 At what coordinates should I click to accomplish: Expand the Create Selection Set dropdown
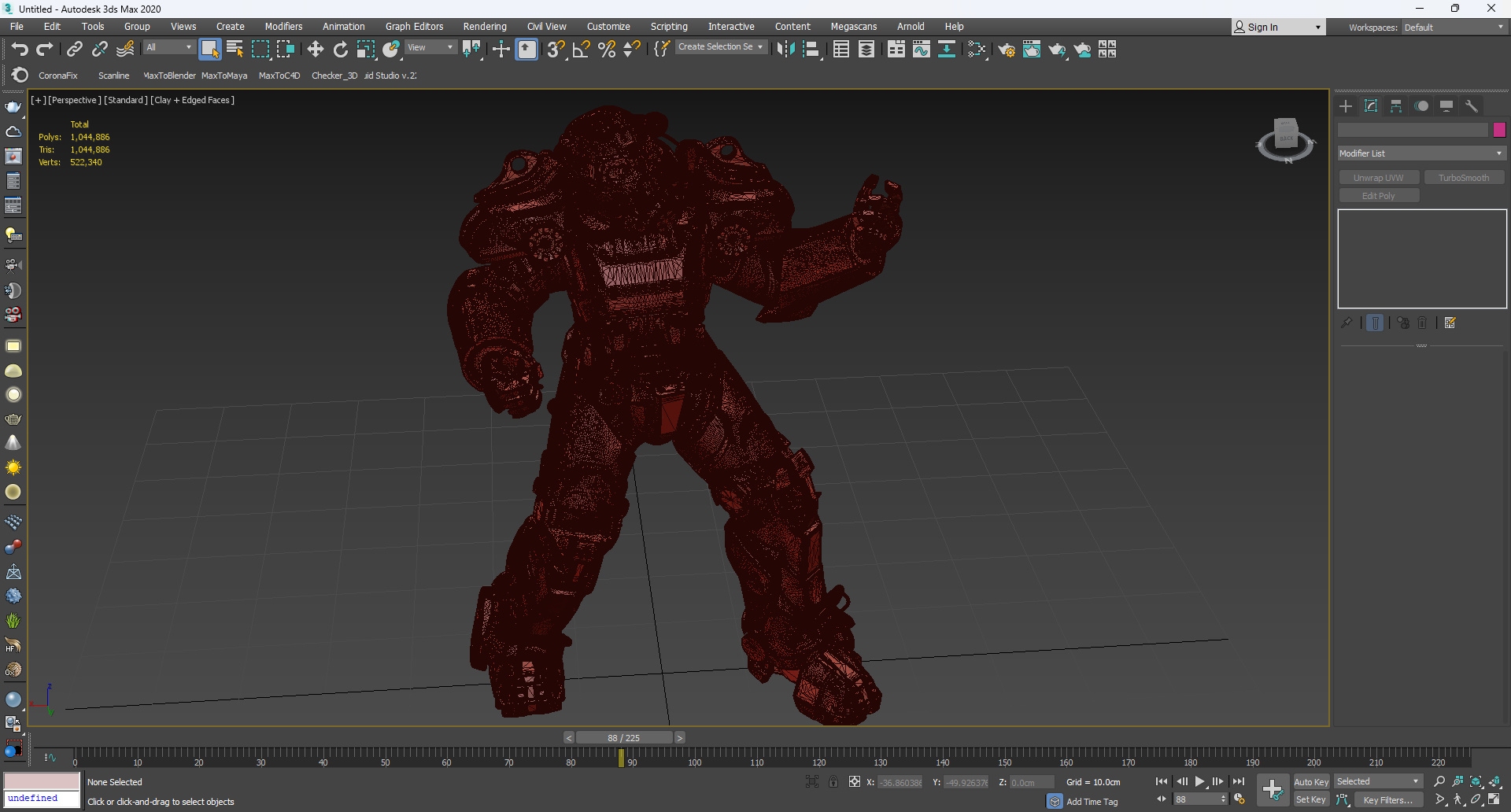coord(721,47)
